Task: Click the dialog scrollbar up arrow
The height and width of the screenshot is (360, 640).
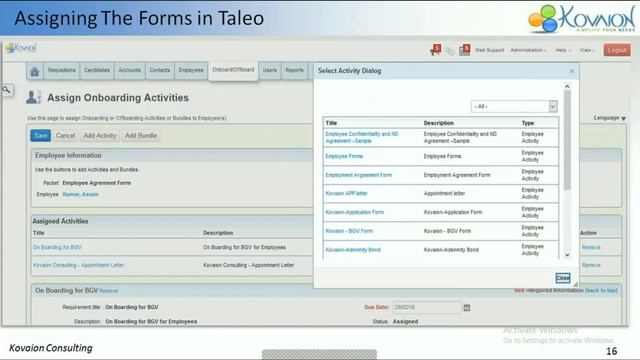Action: click(567, 87)
